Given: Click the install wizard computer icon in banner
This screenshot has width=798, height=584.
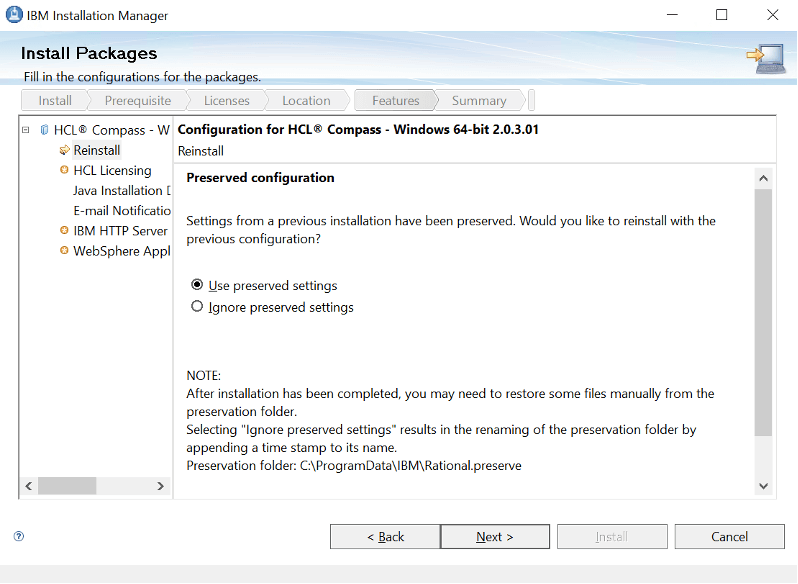Looking at the screenshot, I should click(x=764, y=58).
